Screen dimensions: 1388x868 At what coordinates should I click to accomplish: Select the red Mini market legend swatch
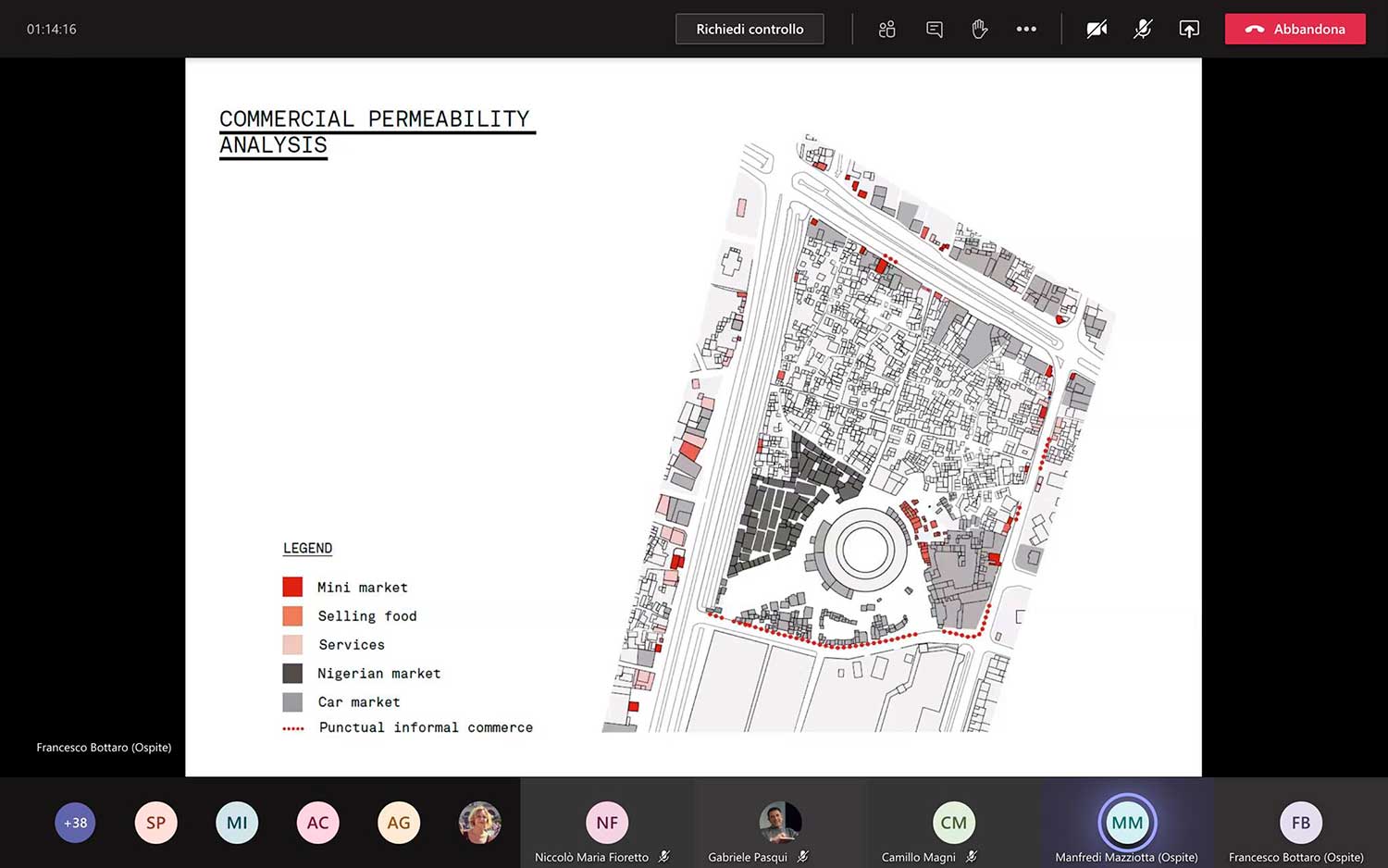point(292,587)
